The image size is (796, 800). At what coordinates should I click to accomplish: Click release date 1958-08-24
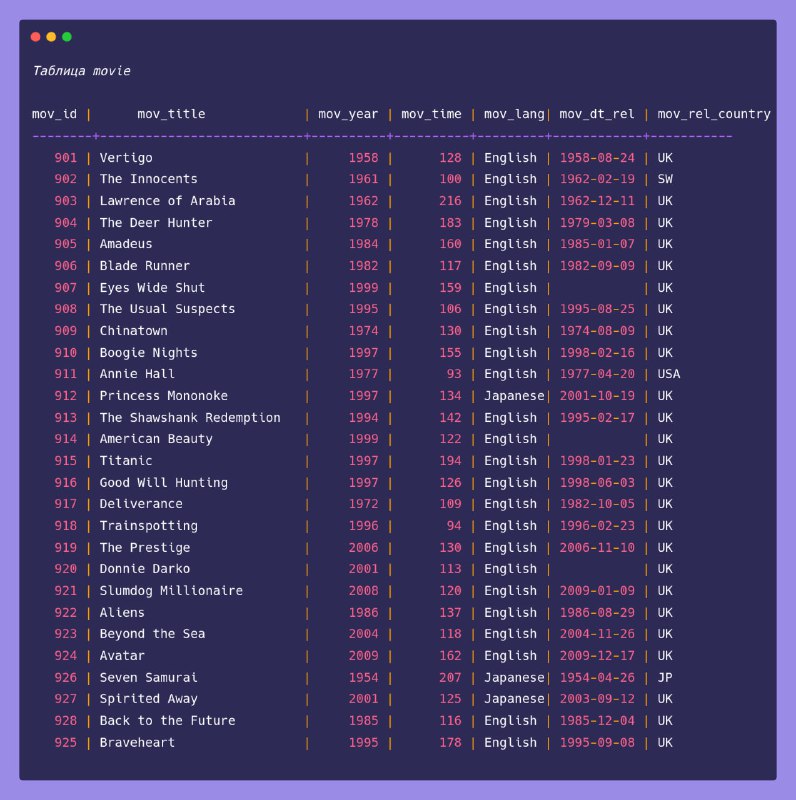coord(598,158)
